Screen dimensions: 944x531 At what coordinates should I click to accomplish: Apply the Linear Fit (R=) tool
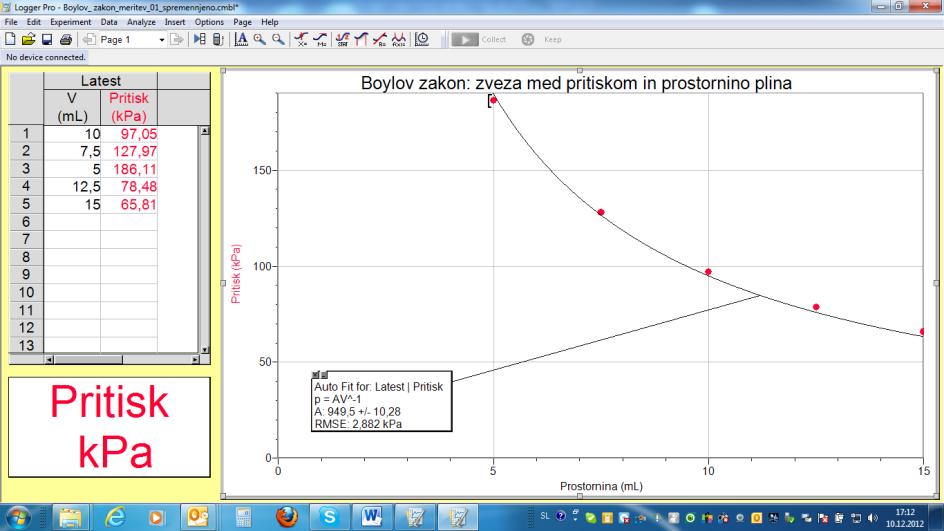[x=380, y=39]
